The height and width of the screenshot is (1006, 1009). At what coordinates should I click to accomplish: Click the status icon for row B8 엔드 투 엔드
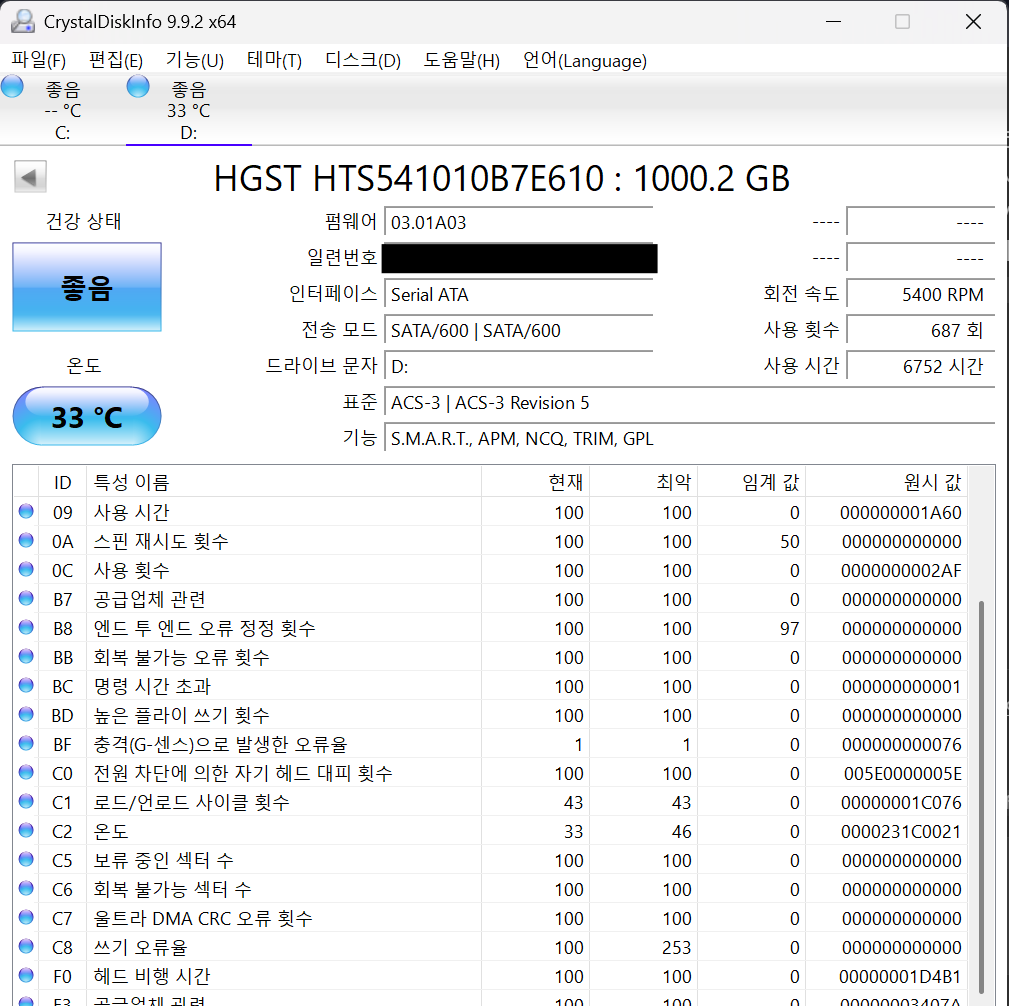pyautogui.click(x=26, y=627)
